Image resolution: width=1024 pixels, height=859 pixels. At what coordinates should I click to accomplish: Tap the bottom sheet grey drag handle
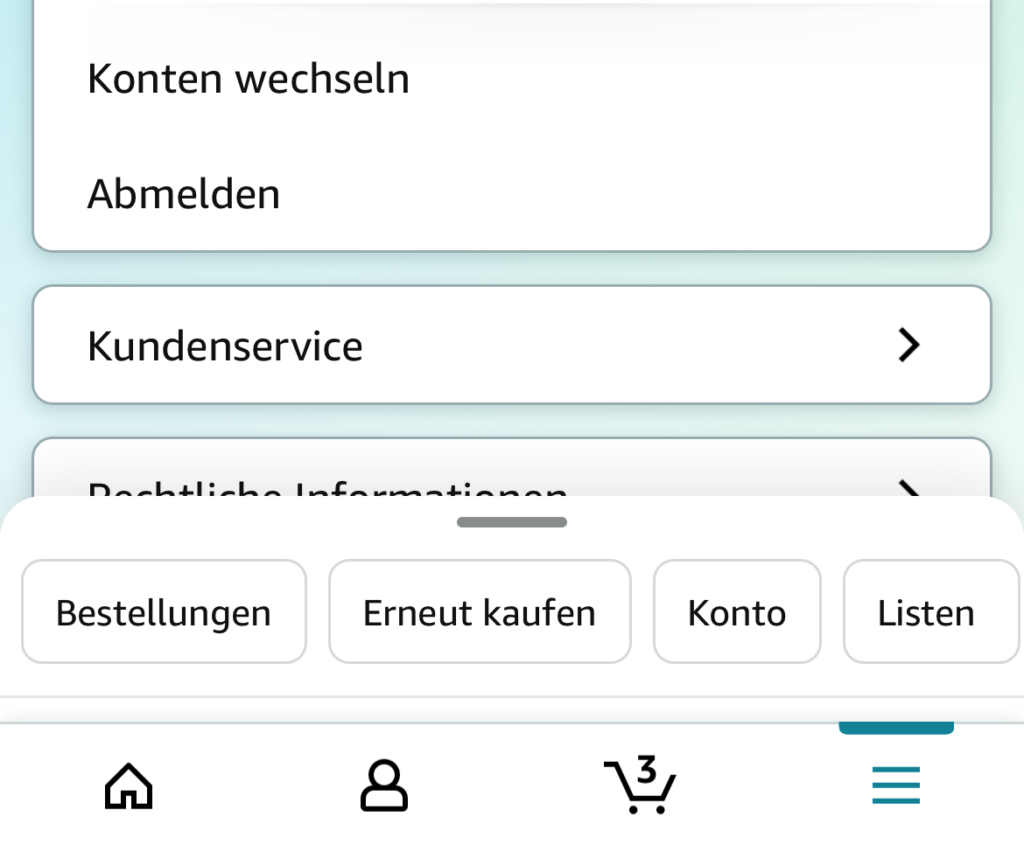coord(512,522)
